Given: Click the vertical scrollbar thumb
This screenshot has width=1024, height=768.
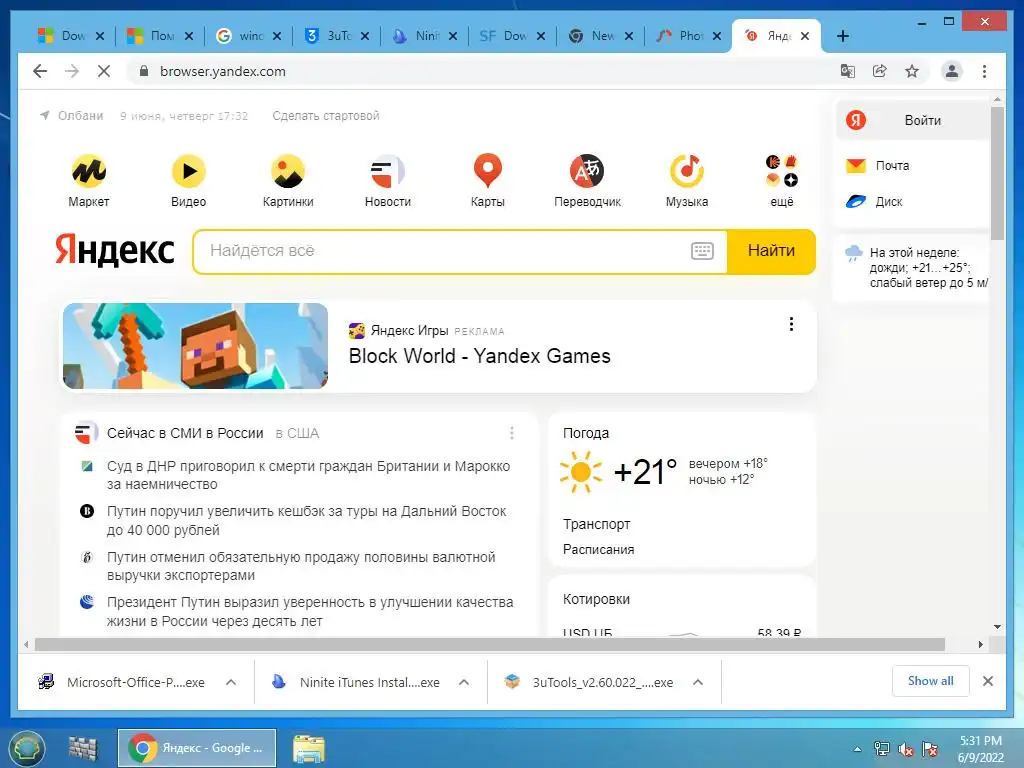Looking at the screenshot, I should coord(997,173).
